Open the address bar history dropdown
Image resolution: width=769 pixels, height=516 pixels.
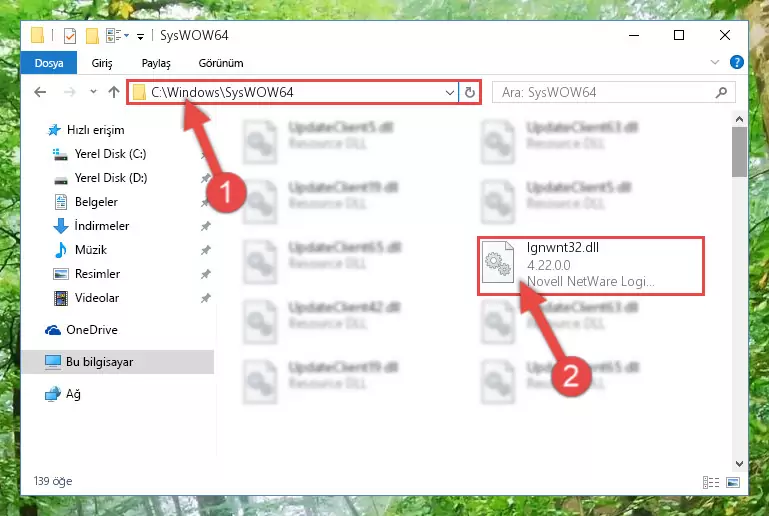(x=449, y=92)
